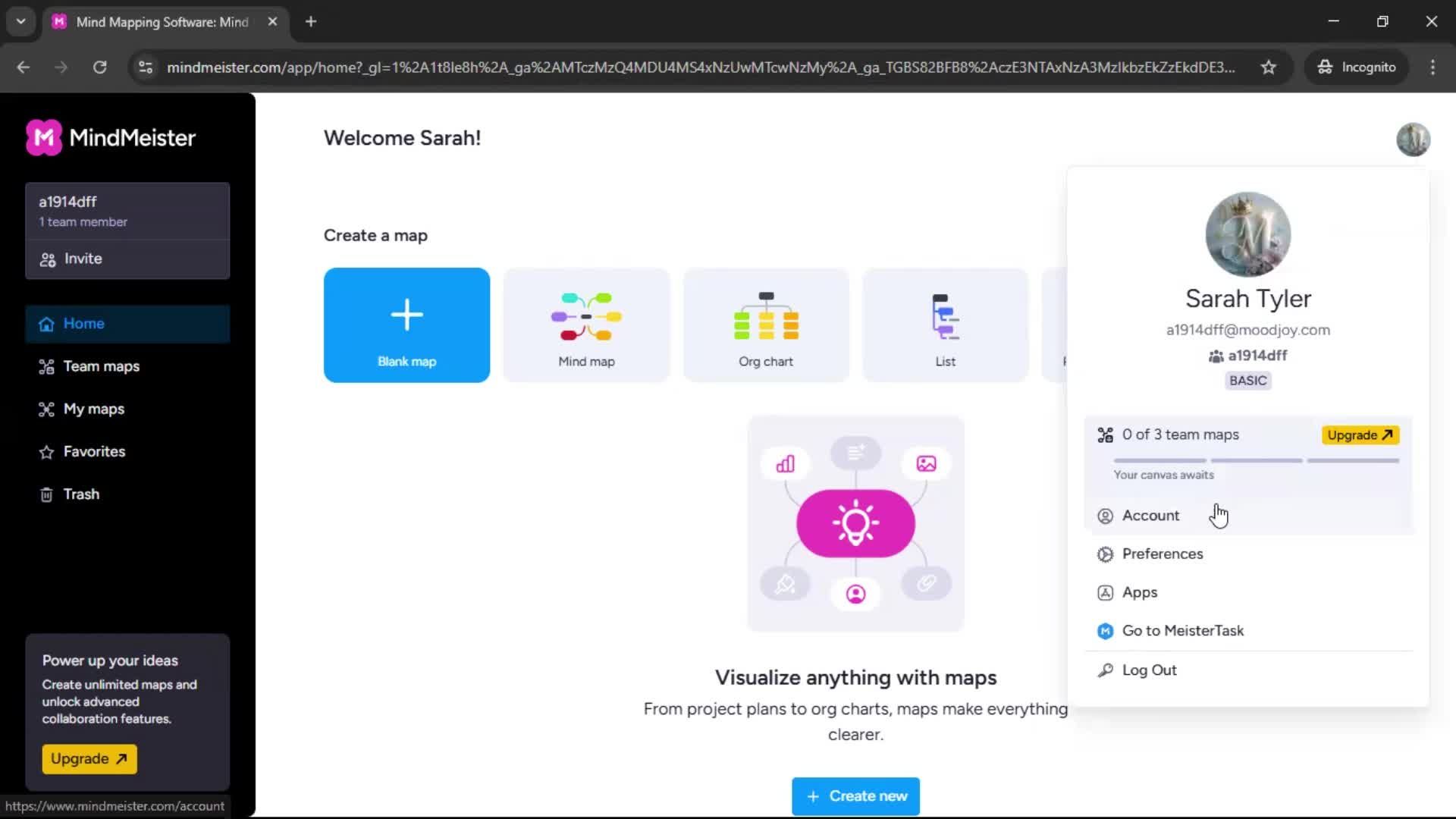The image size is (1456, 819).
Task: Click the Favorites star icon
Action: tap(46, 452)
